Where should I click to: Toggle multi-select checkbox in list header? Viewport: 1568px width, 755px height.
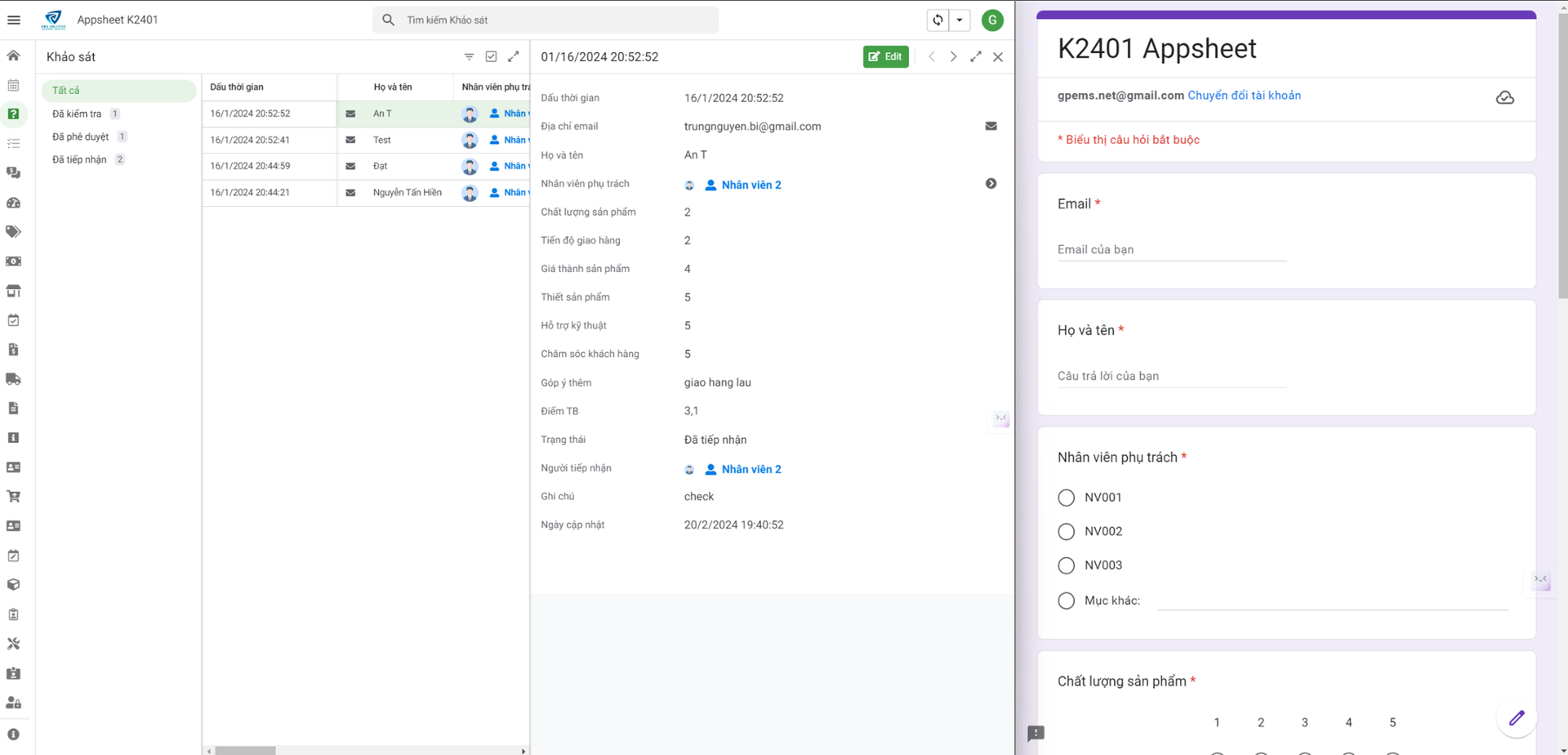pos(491,56)
